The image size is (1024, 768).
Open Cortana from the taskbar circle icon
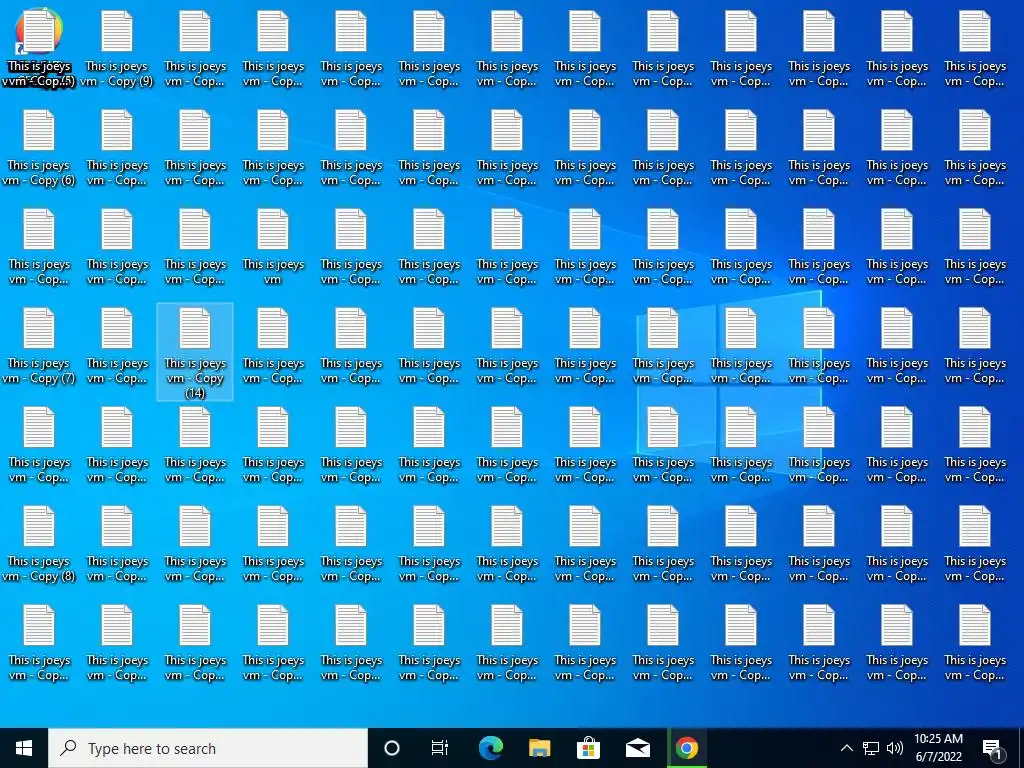[392, 748]
